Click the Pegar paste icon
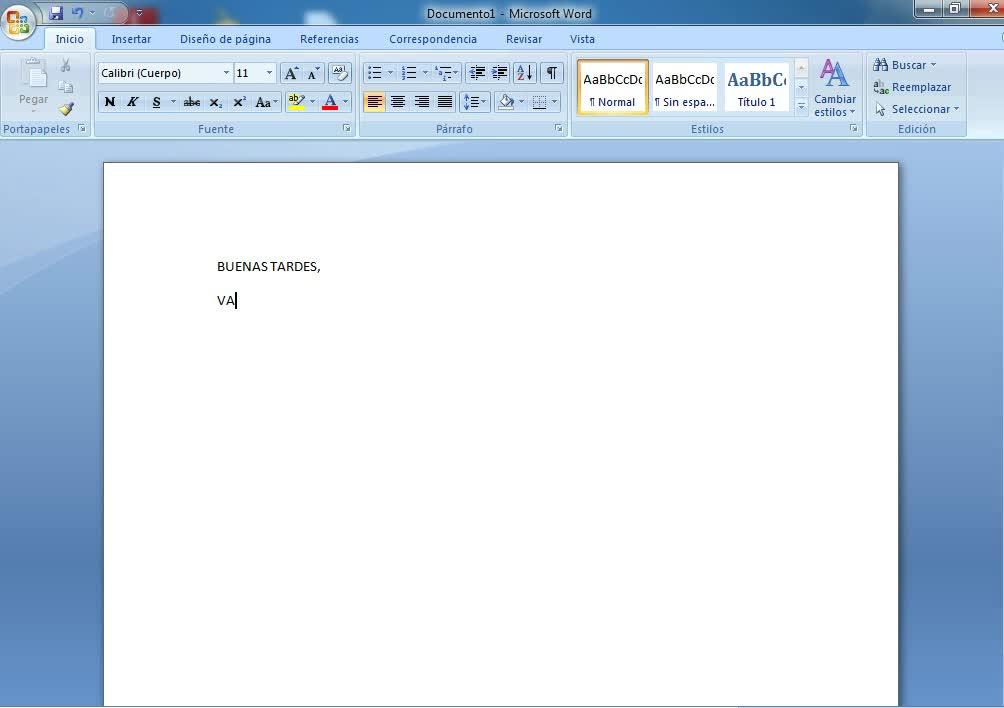Viewport: 1004px width, 708px height. pos(34,73)
